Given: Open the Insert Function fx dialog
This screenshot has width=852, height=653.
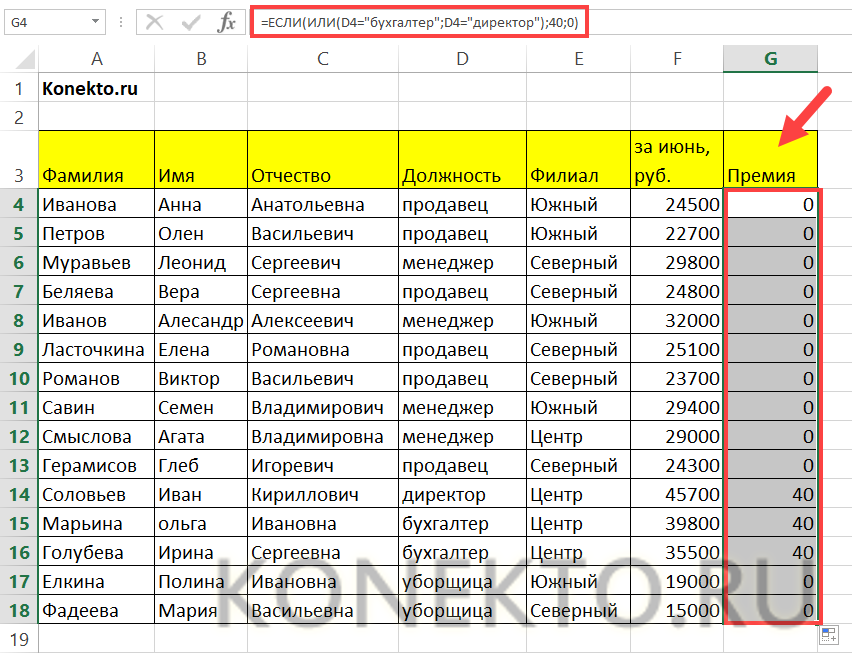Looking at the screenshot, I should click(227, 22).
